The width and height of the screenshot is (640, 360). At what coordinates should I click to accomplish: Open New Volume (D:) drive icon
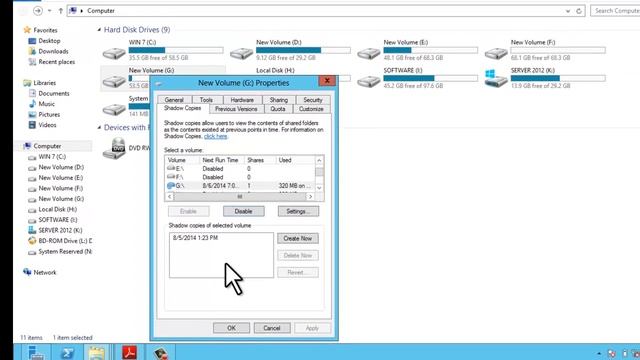tap(241, 53)
